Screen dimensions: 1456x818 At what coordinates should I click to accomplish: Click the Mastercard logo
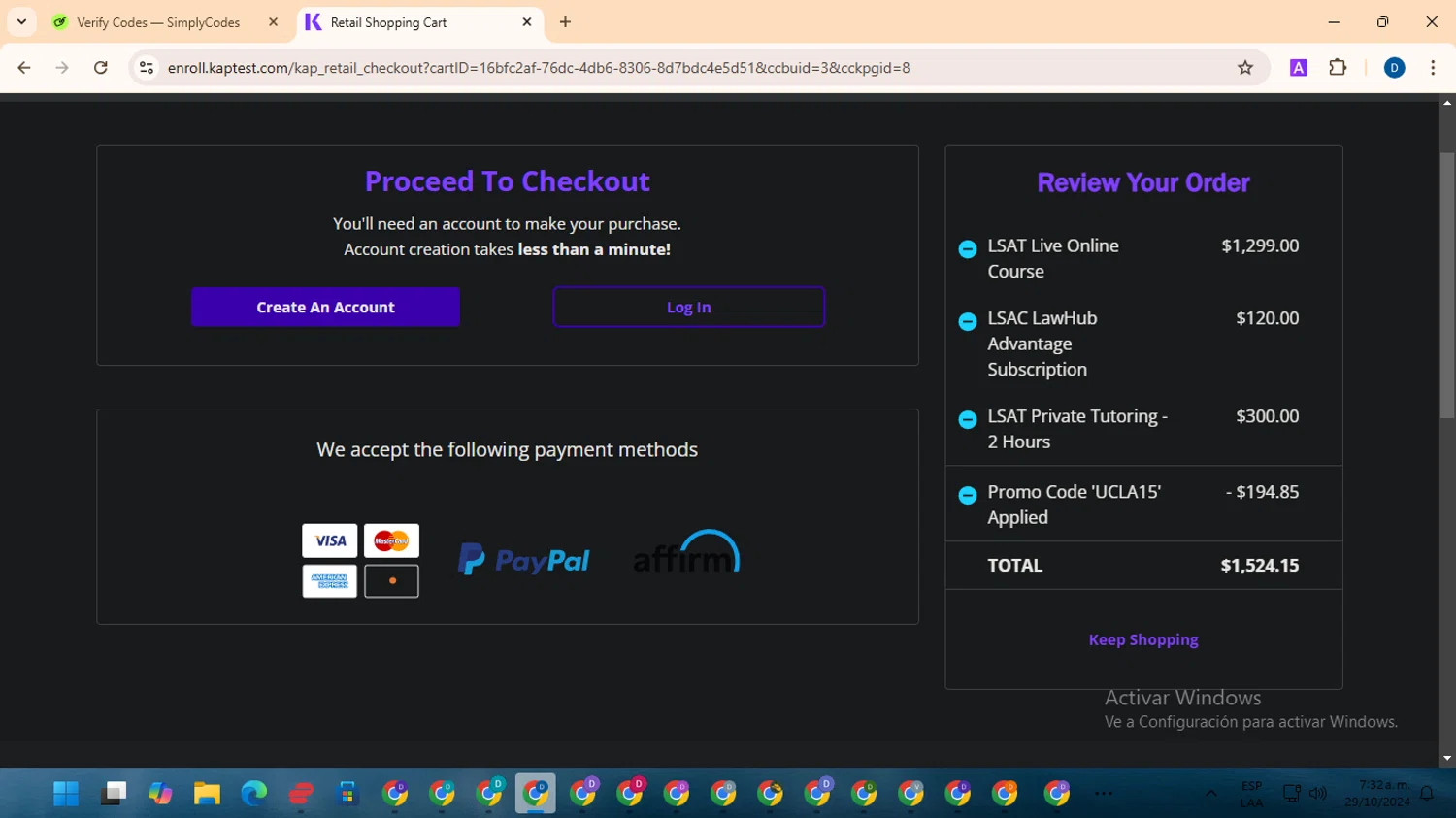391,540
